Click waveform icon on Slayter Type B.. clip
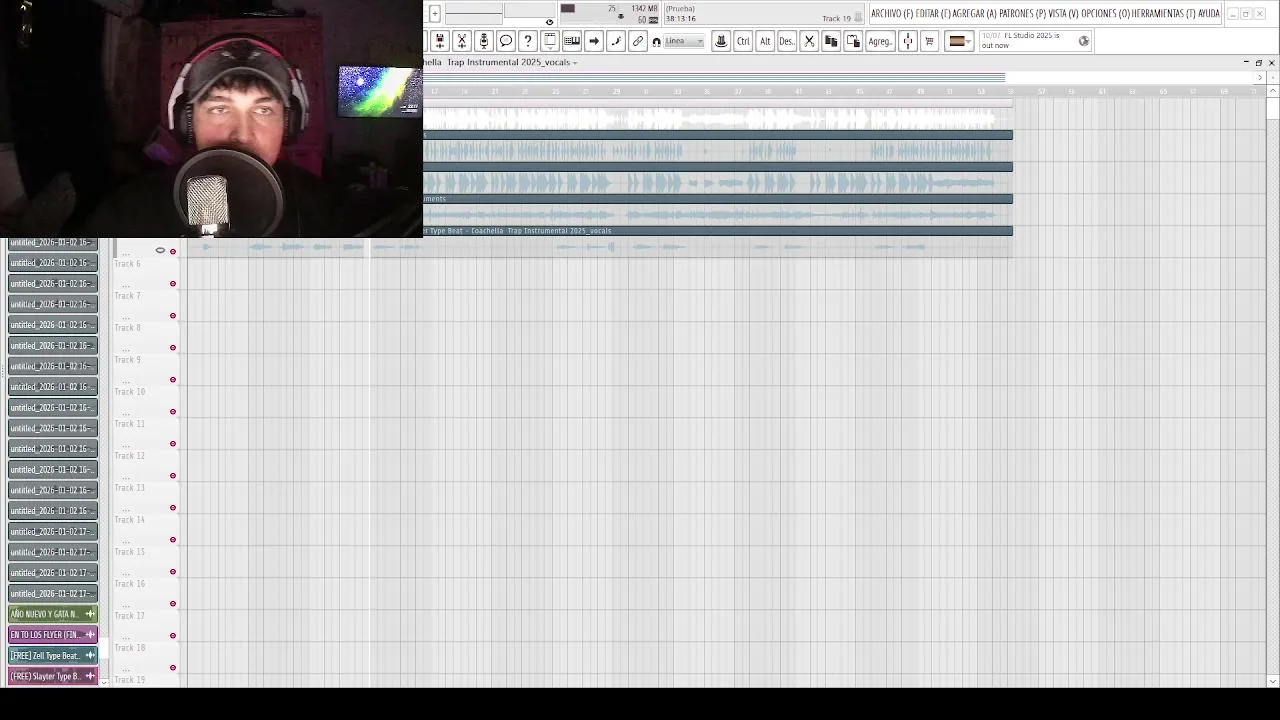Viewport: 1280px width, 720px height. point(90,676)
